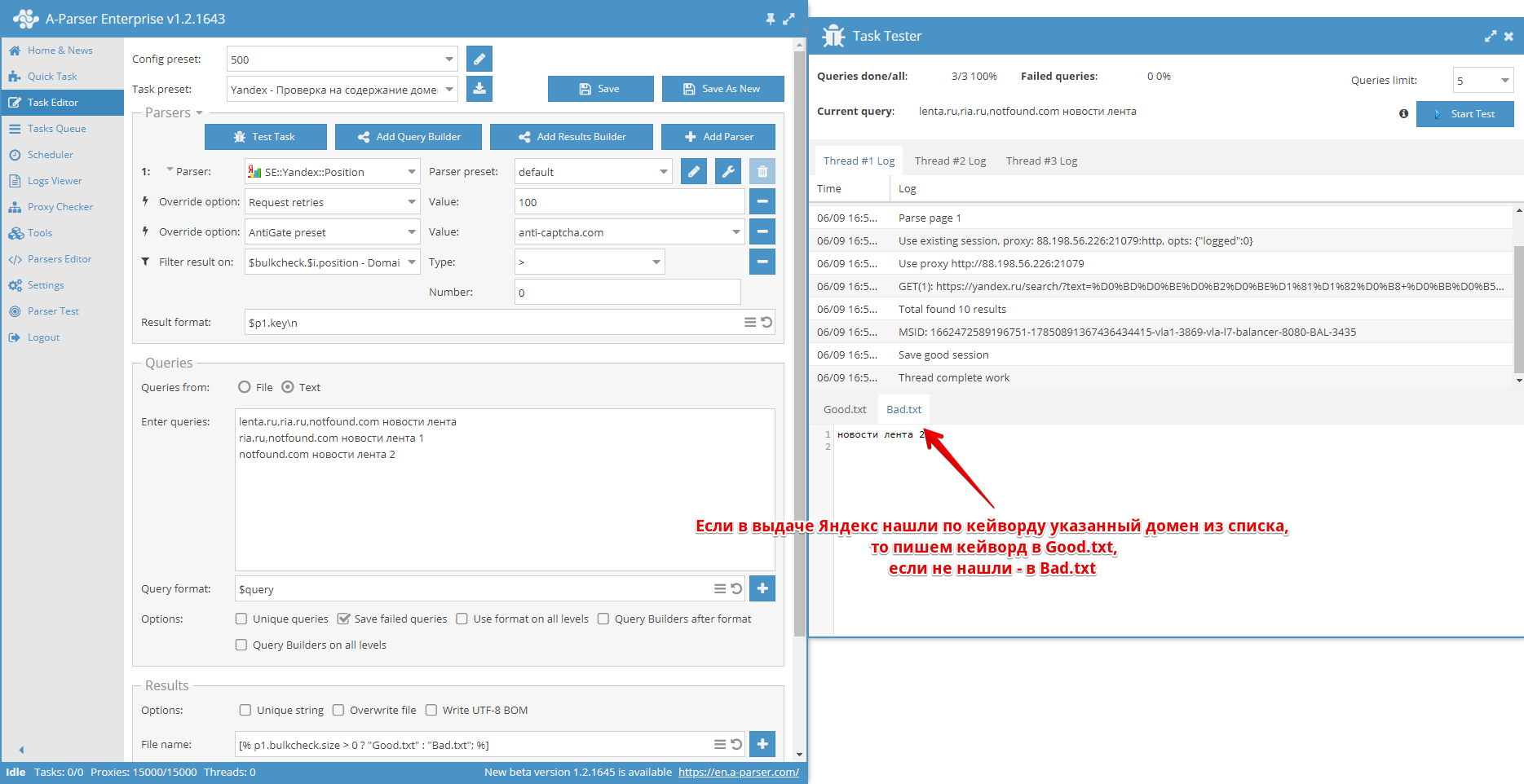Reset the Query format field
1524x784 pixels.
pos(736,588)
